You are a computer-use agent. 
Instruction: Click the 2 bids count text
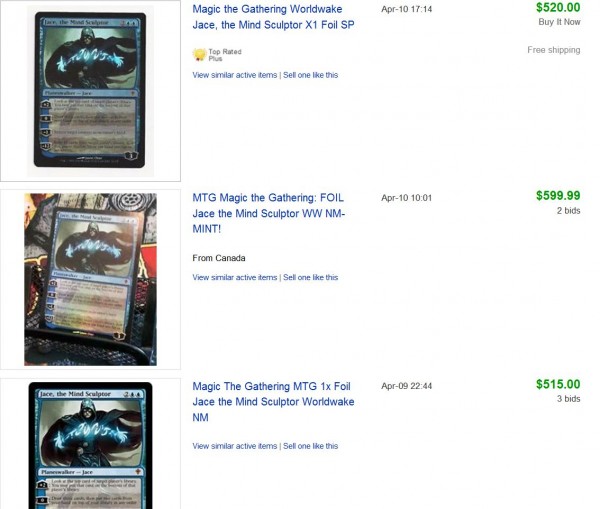[568, 211]
